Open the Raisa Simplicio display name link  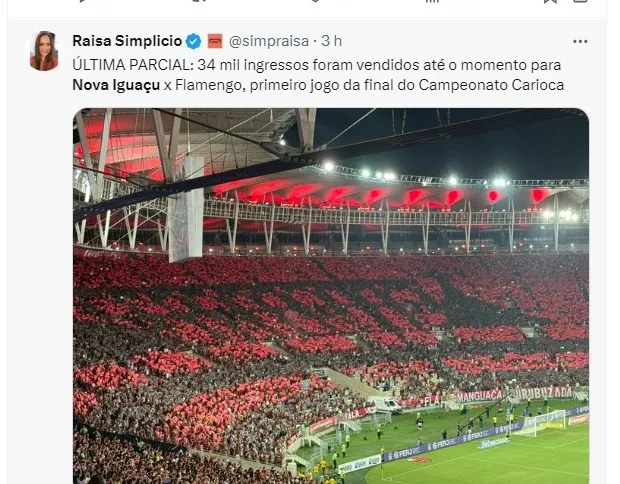[x=127, y=41]
